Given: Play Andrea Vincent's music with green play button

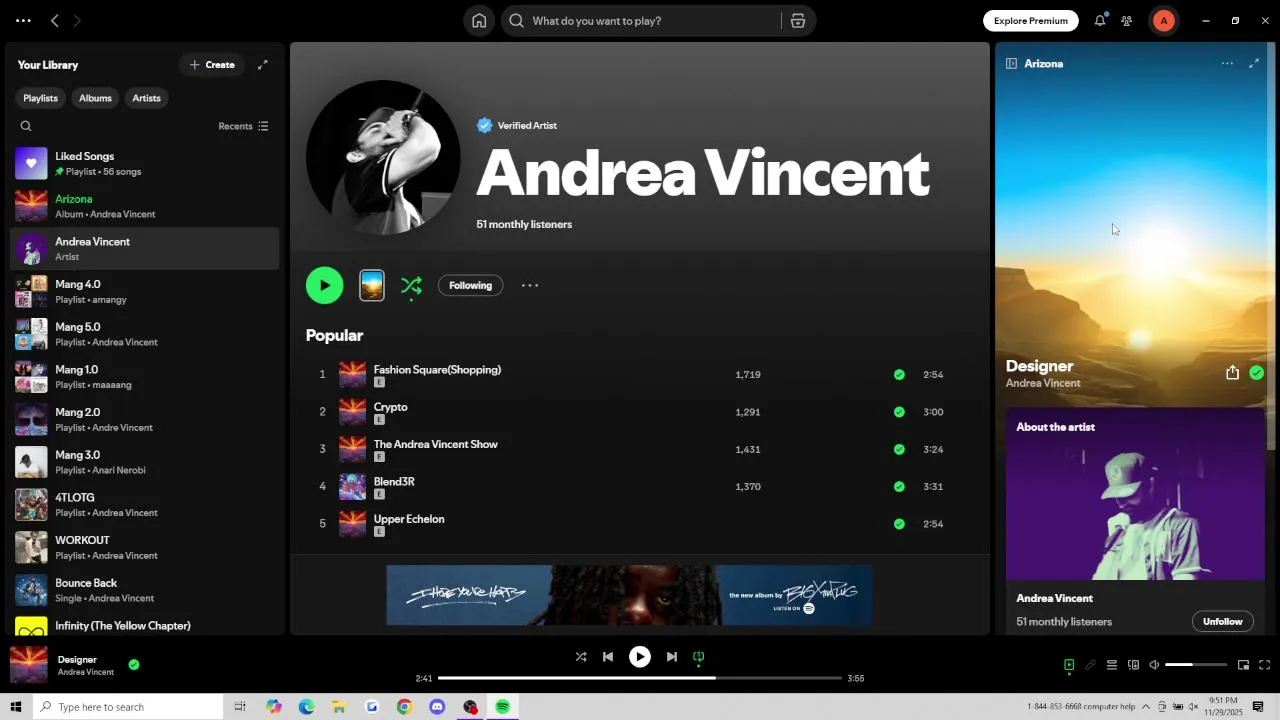Looking at the screenshot, I should point(324,285).
